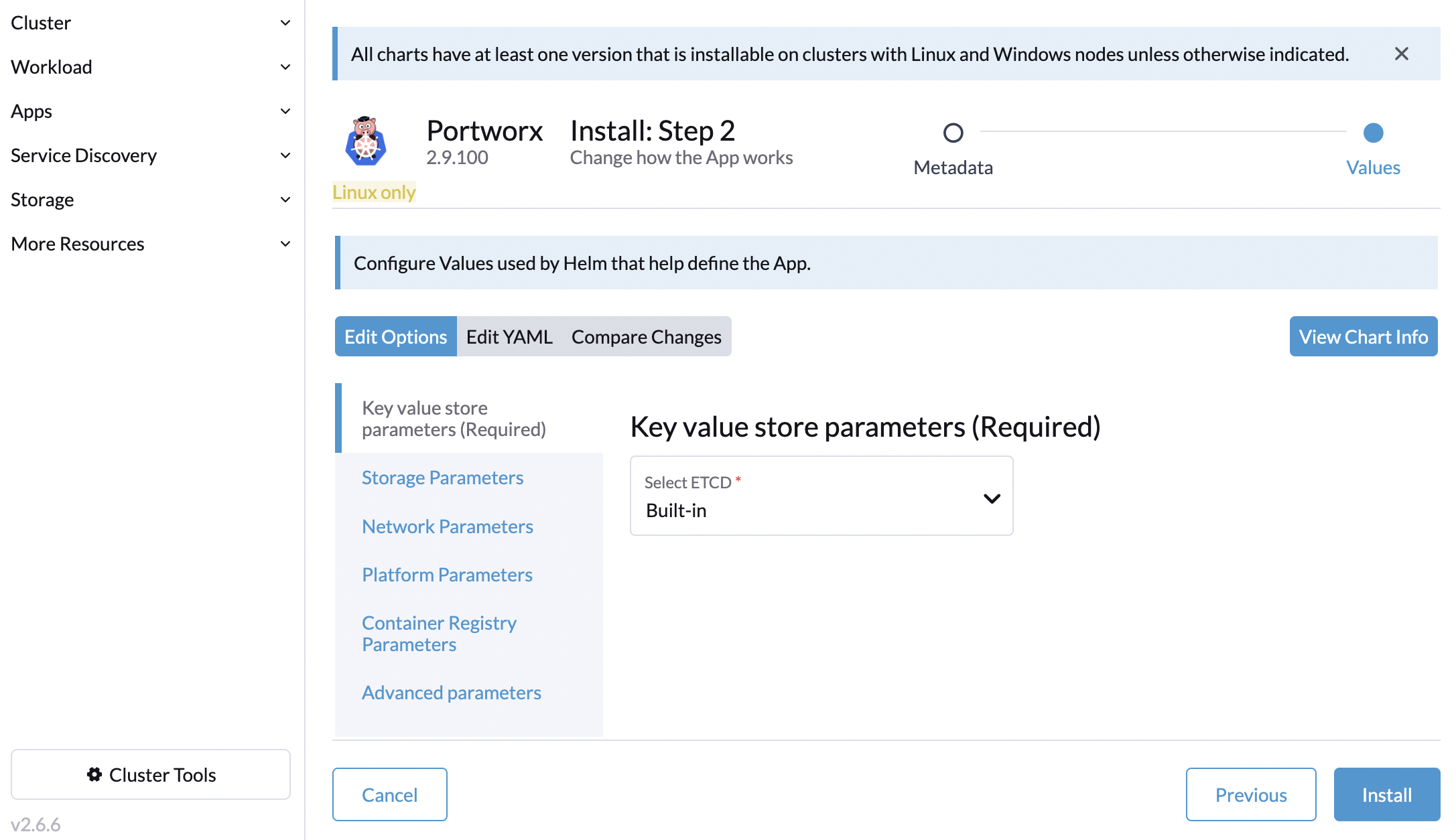
Task: Select the Values step circle
Action: point(1373,133)
